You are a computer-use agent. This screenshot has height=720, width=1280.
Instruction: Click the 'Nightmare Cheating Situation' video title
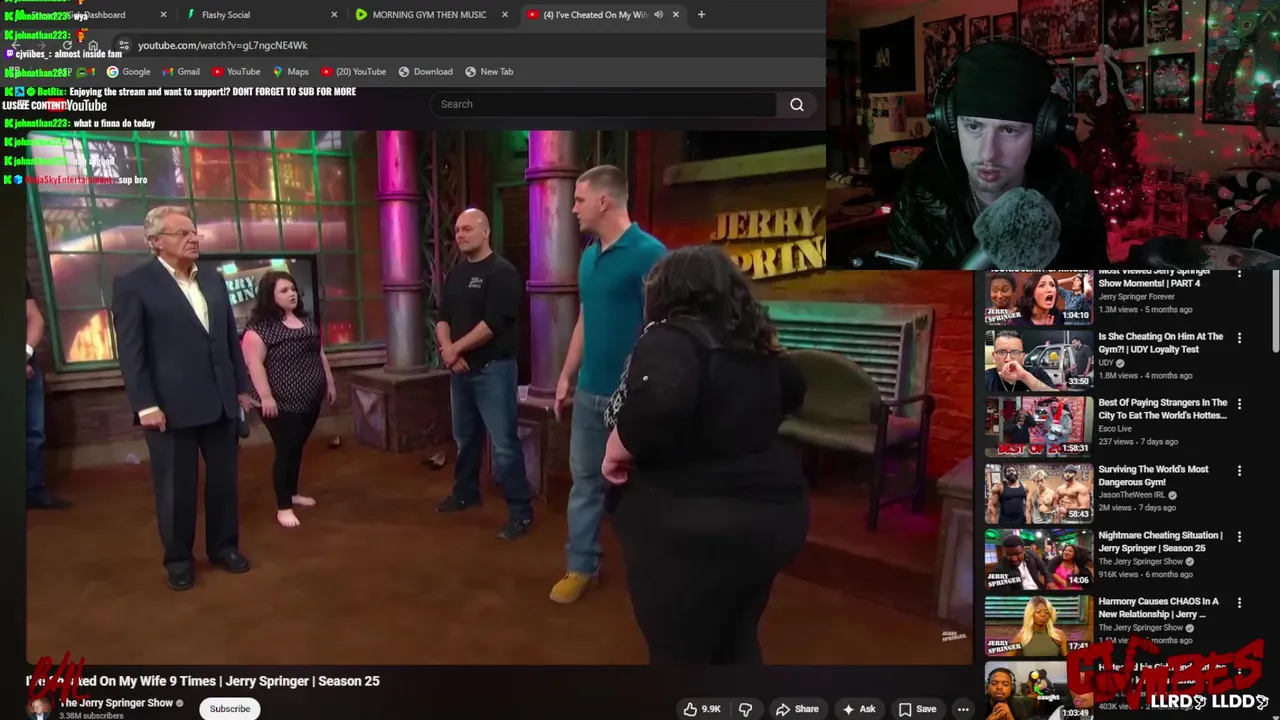(x=1160, y=541)
